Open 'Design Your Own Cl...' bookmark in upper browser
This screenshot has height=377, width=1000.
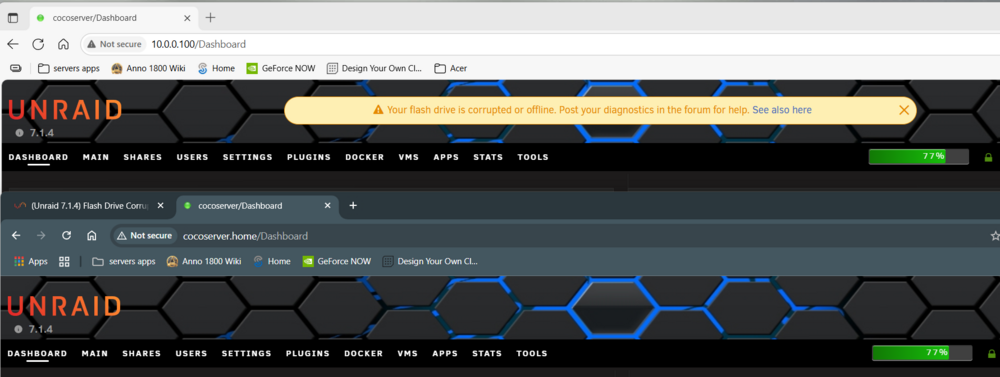[x=374, y=68]
